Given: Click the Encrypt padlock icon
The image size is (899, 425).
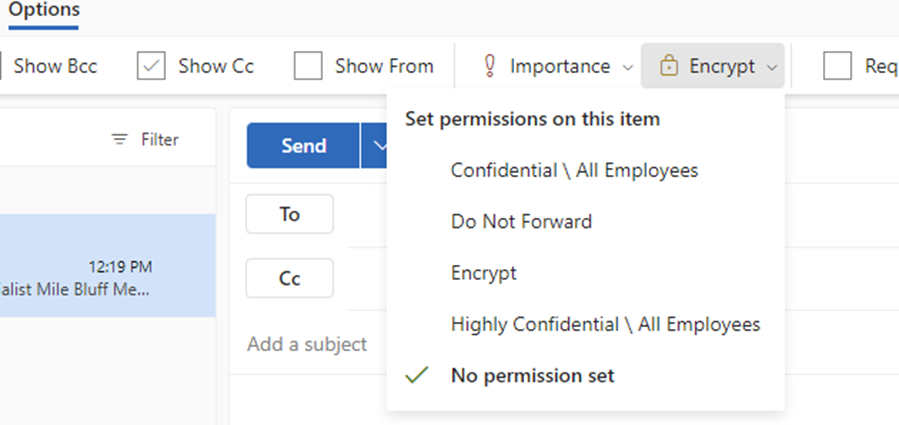Looking at the screenshot, I should coord(668,67).
